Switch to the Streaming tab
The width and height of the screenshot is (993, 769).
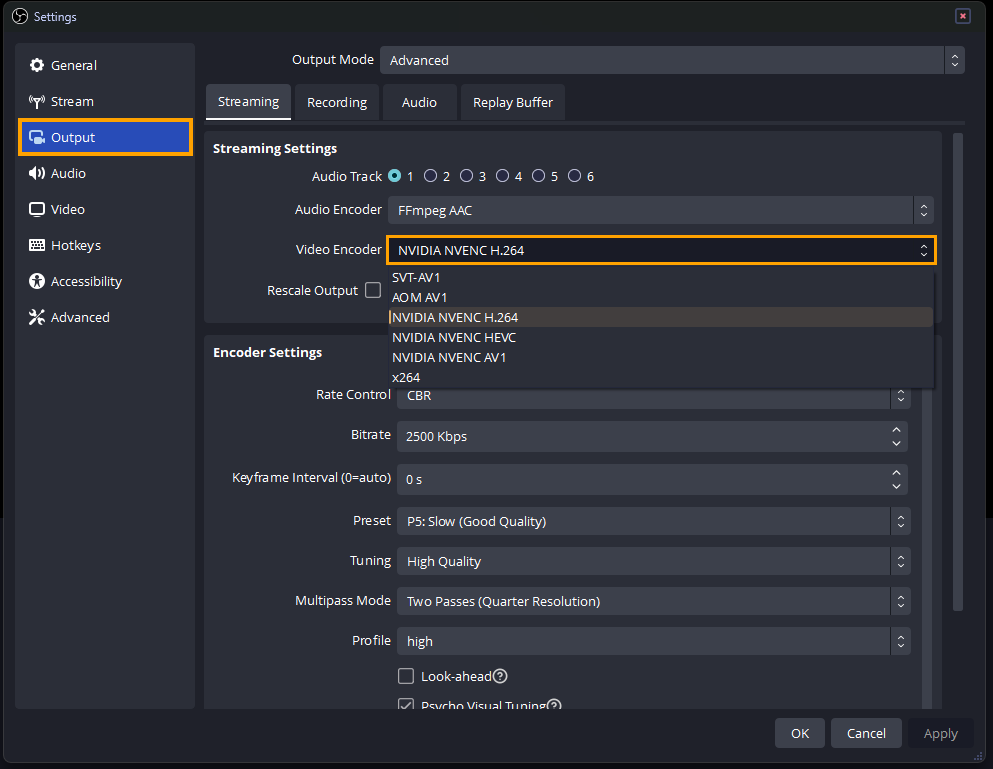(248, 102)
